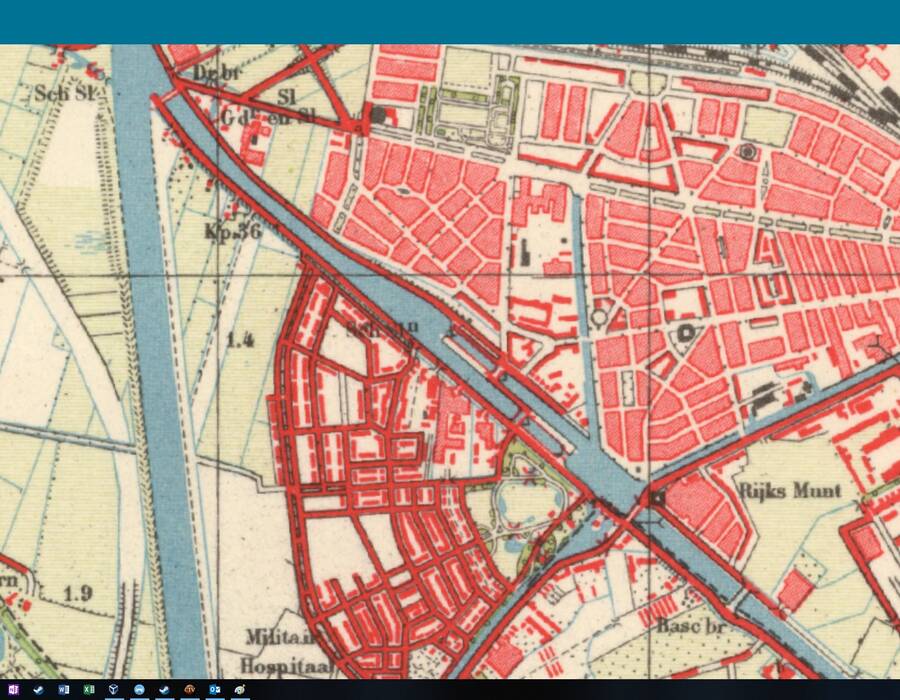
Task: Click the 'Sch Sl' label on map
Action: click(63, 93)
